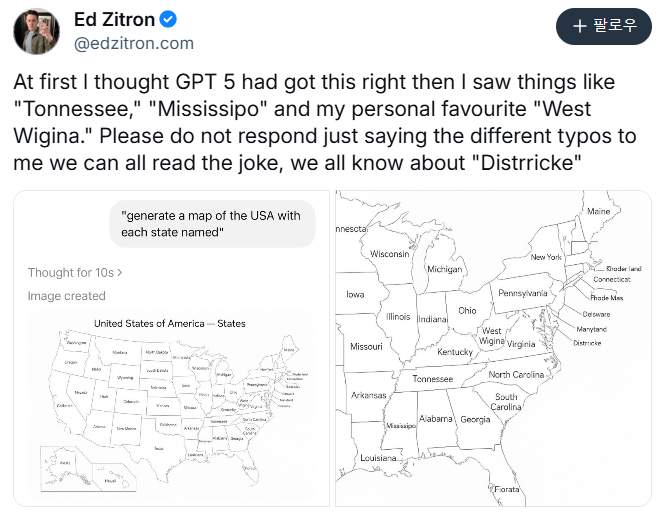
Task: Click the "West Wigina" label on the map
Action: pos(492,336)
